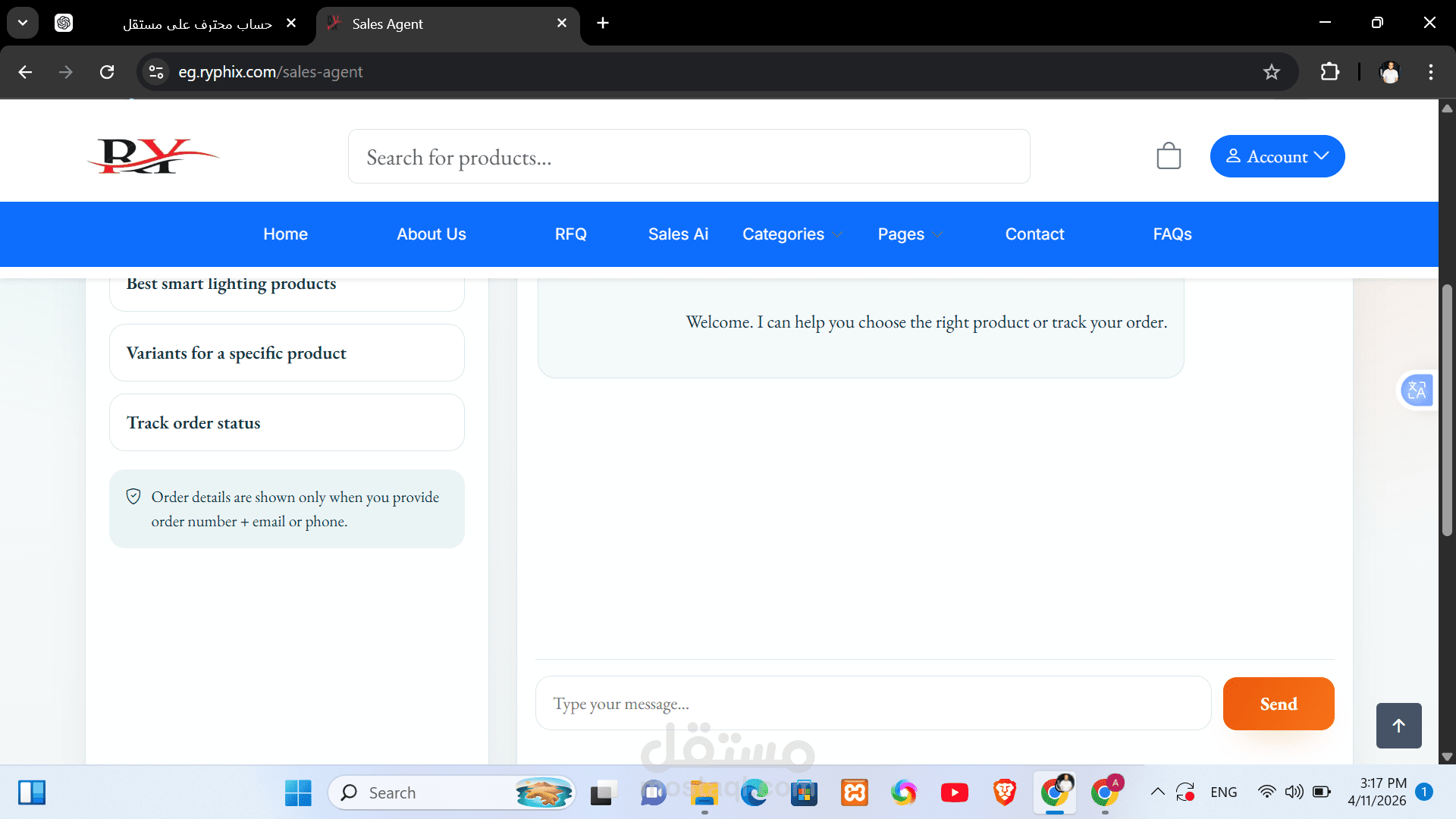Image resolution: width=1456 pixels, height=819 pixels.
Task: Open the shopping cart icon
Action: (x=1169, y=155)
